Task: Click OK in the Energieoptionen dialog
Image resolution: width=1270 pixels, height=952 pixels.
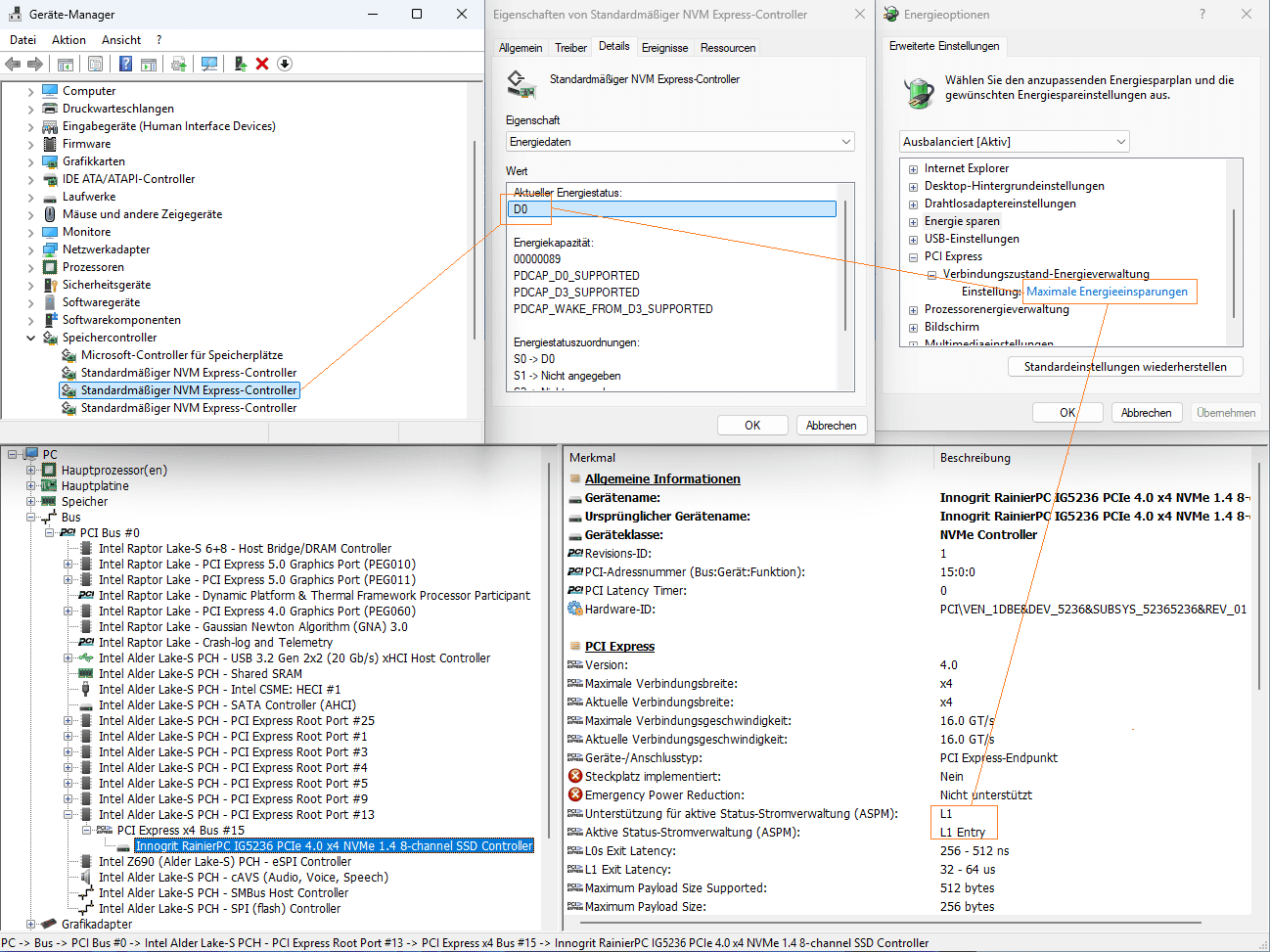Action: 1067,413
